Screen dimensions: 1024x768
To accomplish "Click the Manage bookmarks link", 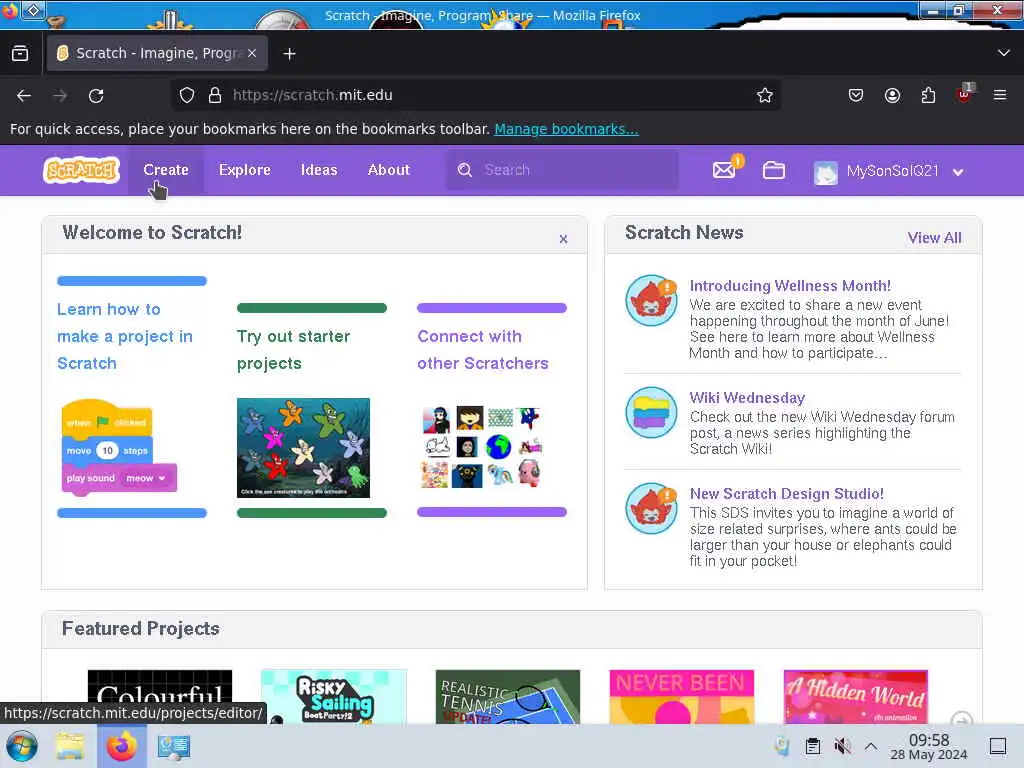I will [x=566, y=129].
